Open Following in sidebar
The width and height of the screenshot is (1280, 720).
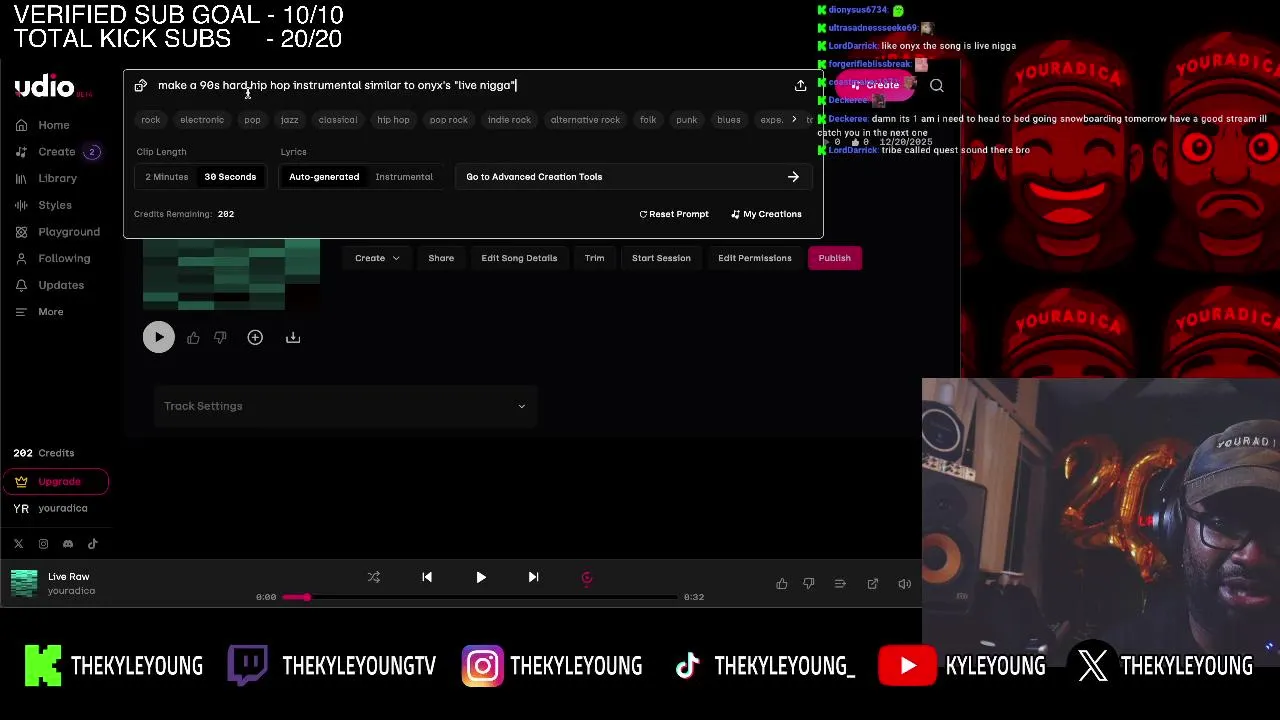point(53,258)
